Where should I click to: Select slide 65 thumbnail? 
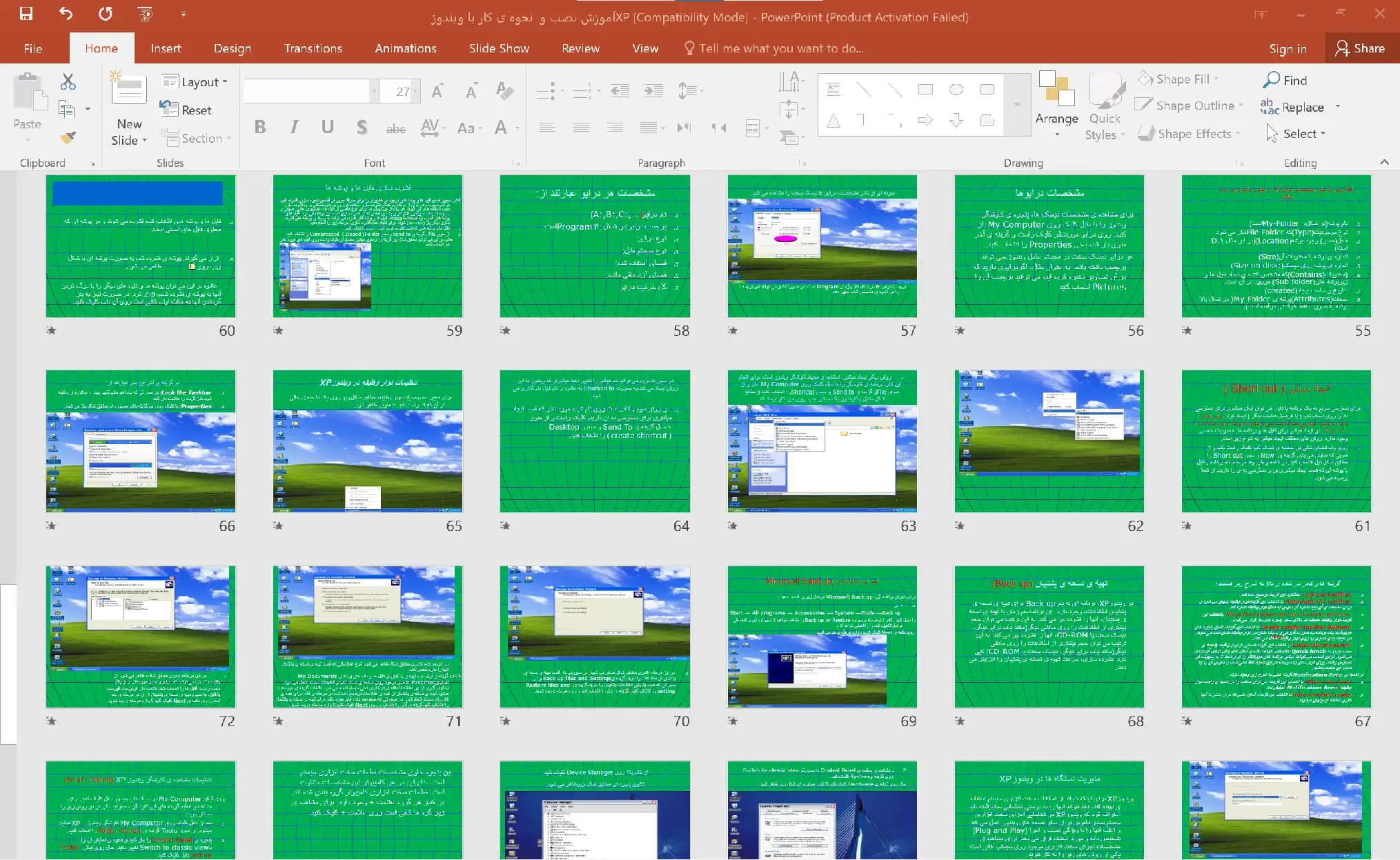(x=368, y=441)
